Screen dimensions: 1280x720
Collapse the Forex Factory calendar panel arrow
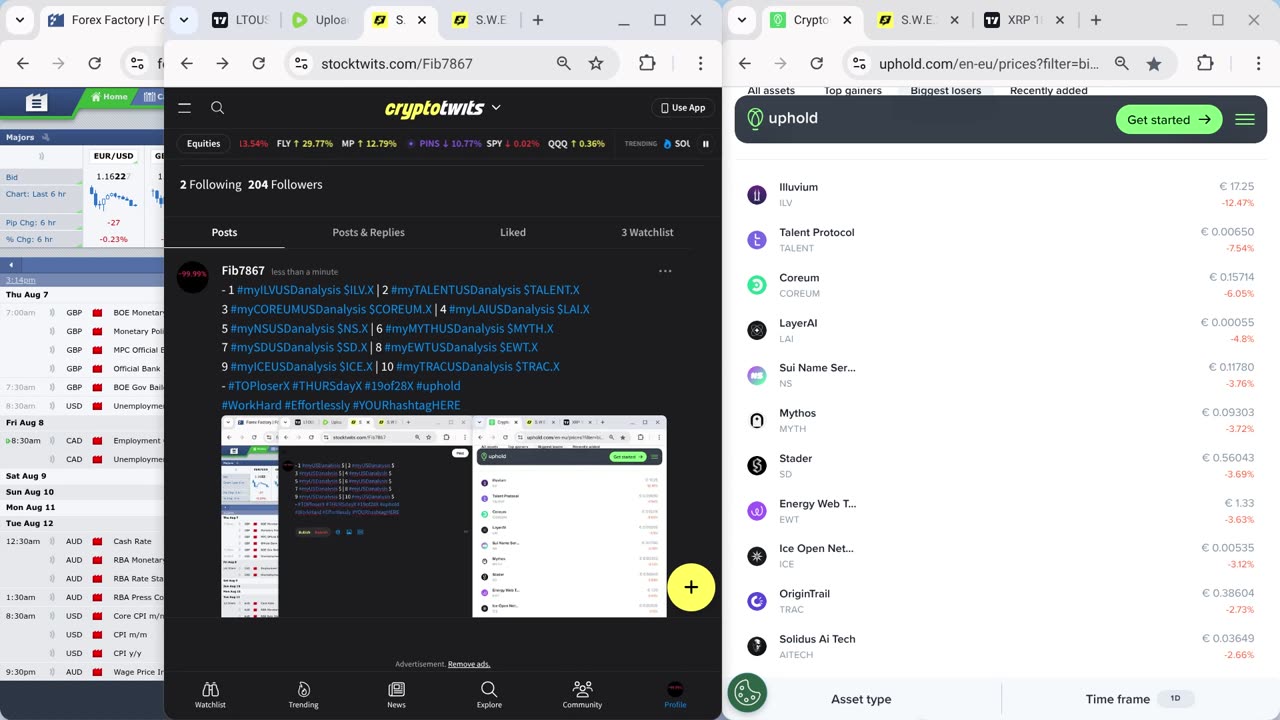pos(11,264)
